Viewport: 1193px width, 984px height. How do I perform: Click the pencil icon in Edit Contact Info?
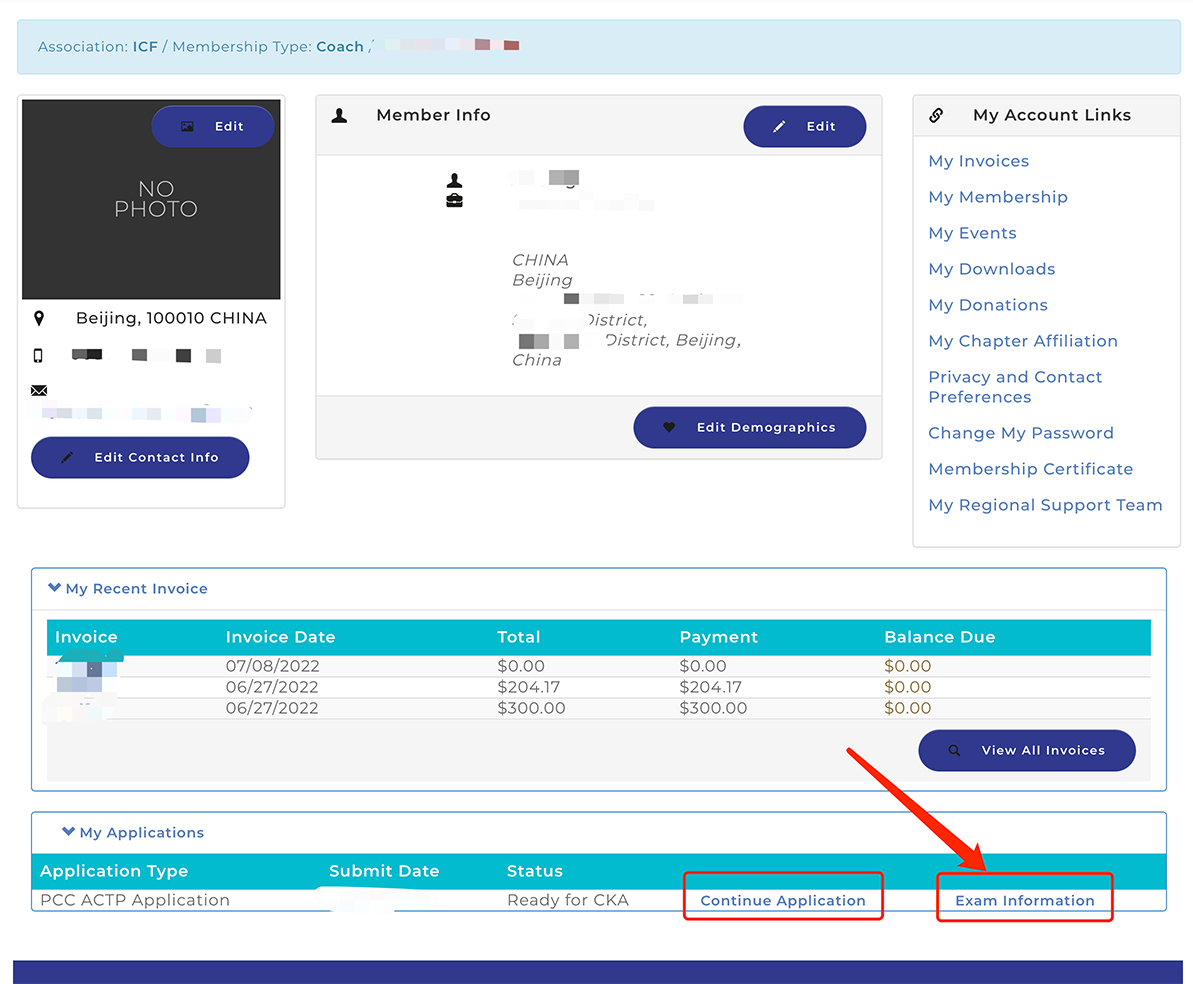[x=67, y=458]
